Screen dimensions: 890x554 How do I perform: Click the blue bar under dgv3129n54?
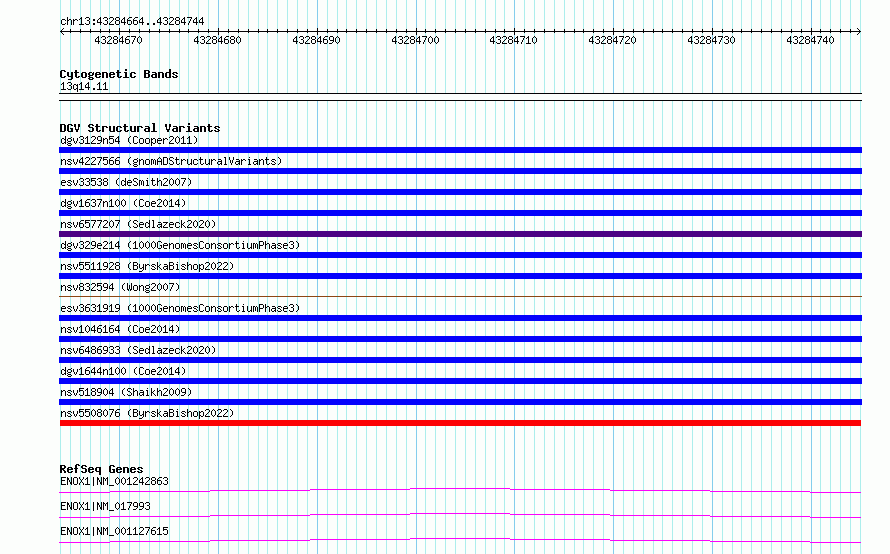tap(460, 150)
